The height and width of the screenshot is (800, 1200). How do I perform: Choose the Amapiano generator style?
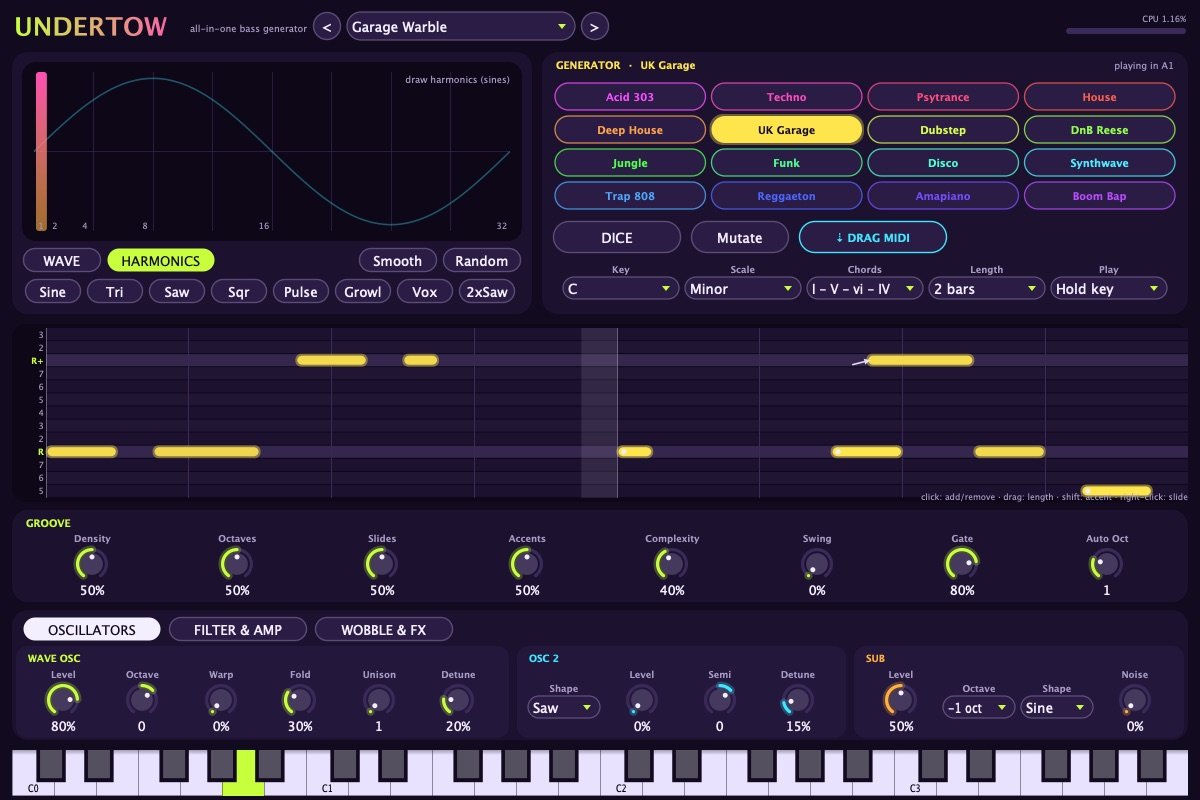[x=943, y=196]
